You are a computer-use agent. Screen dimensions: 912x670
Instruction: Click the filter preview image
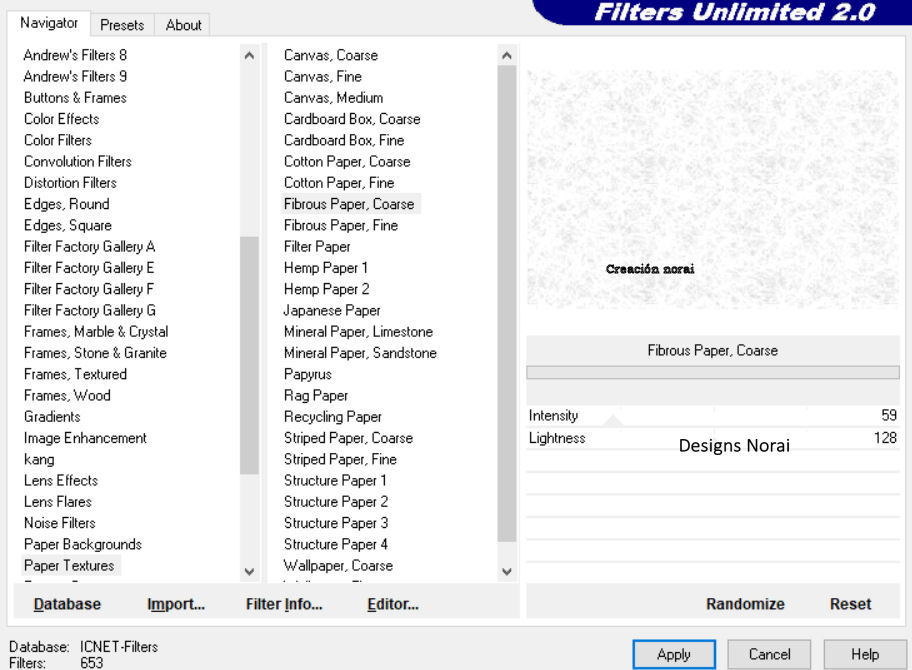click(x=712, y=189)
